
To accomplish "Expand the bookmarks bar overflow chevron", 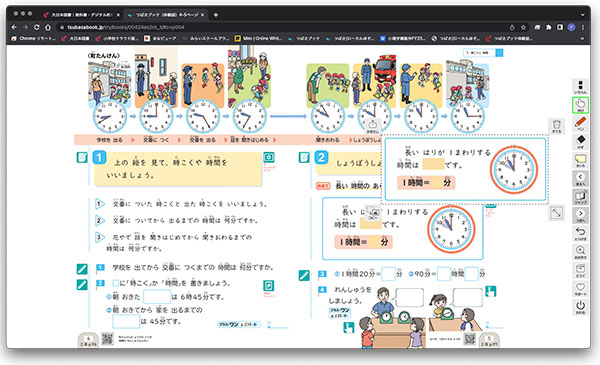I will click(x=582, y=38).
